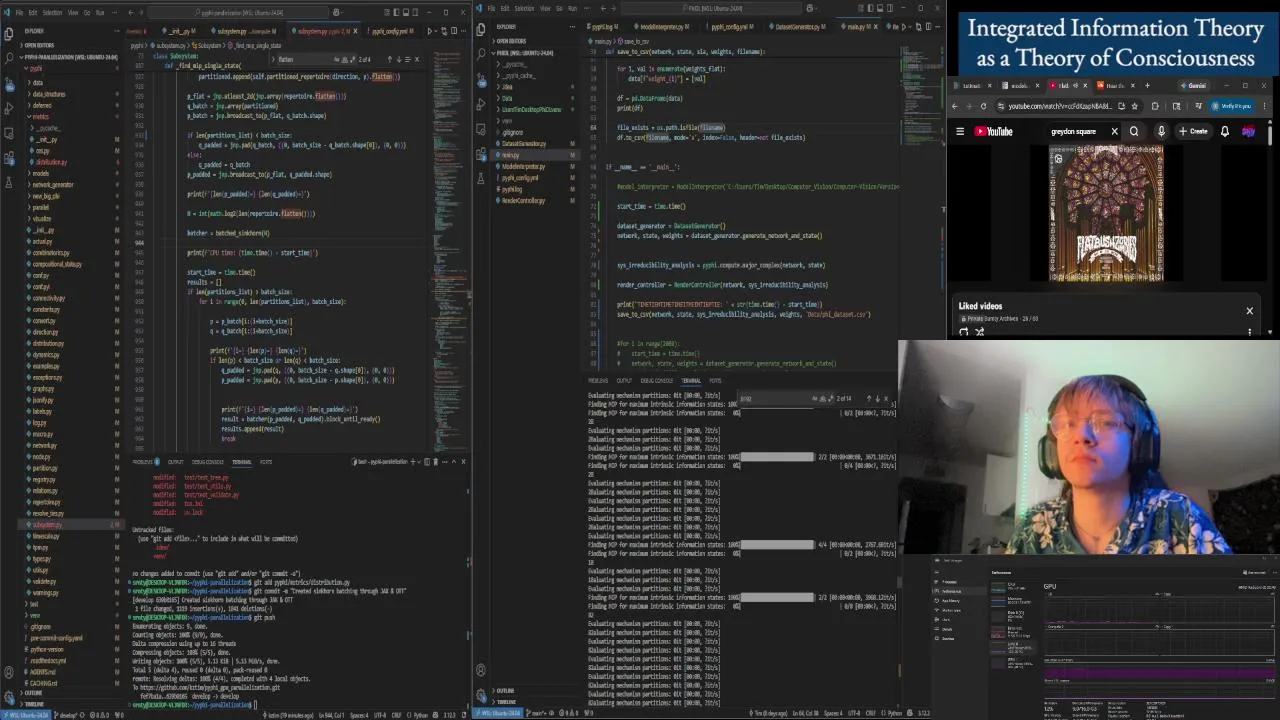Select PROBLEMS tab in left VS Code panel
The image size is (1280, 720).
(x=143, y=462)
